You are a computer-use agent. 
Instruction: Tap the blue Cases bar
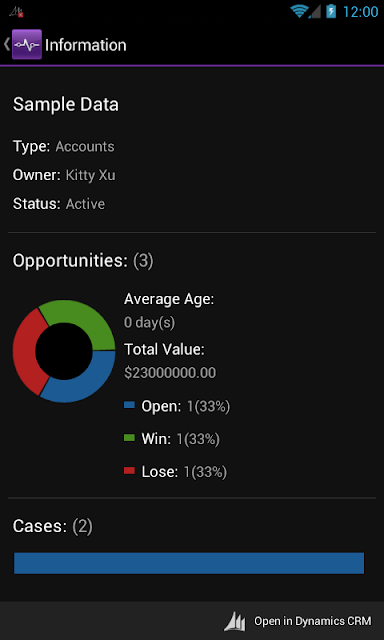[x=189, y=563]
